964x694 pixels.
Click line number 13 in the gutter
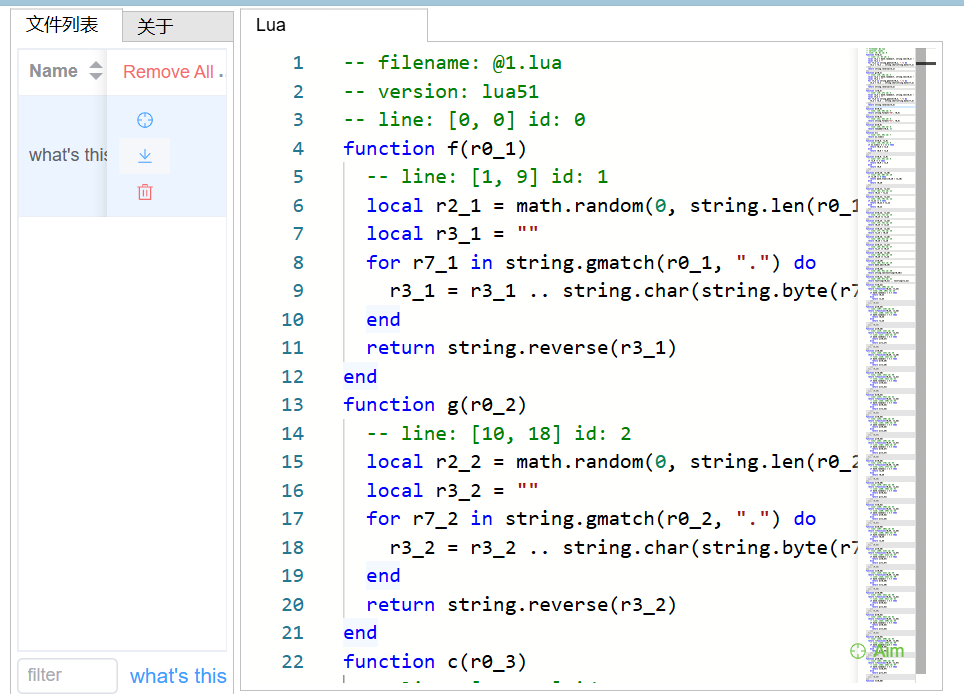(293, 404)
